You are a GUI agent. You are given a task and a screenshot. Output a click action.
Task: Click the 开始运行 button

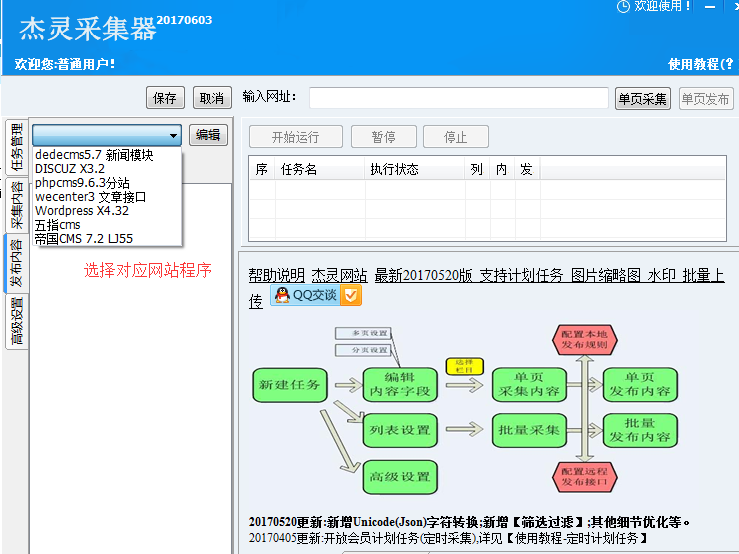coord(296,137)
